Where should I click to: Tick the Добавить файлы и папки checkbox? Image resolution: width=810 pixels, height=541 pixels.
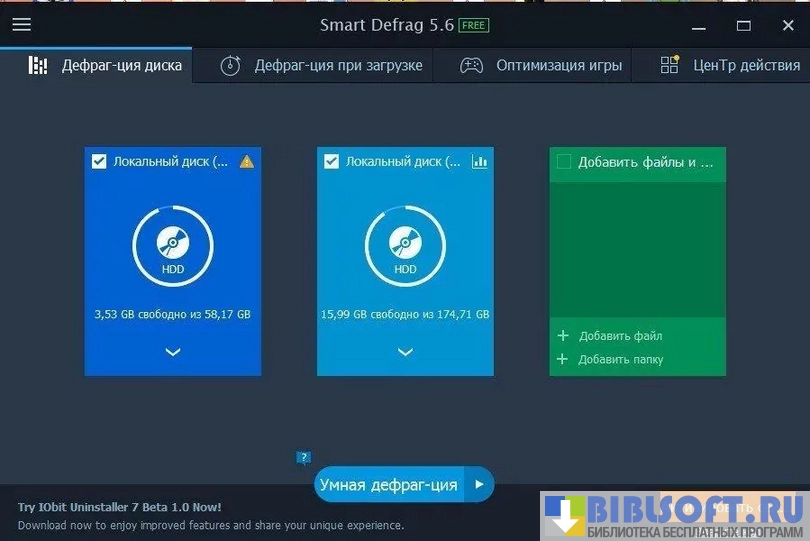[564, 162]
